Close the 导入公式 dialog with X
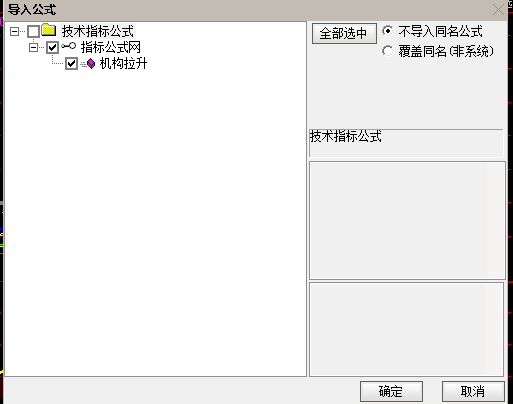513x404 pixels. [x=498, y=10]
